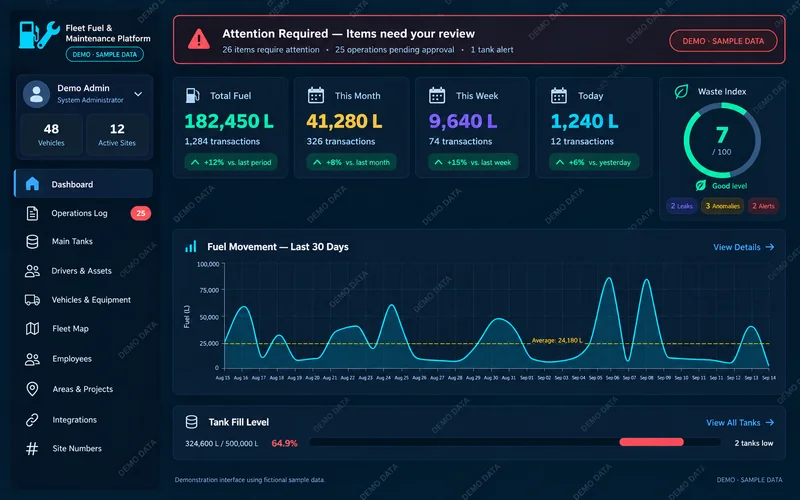The width and height of the screenshot is (800, 500).
Task: Click the red 25 badge on Operations Log
Action: [x=140, y=213]
